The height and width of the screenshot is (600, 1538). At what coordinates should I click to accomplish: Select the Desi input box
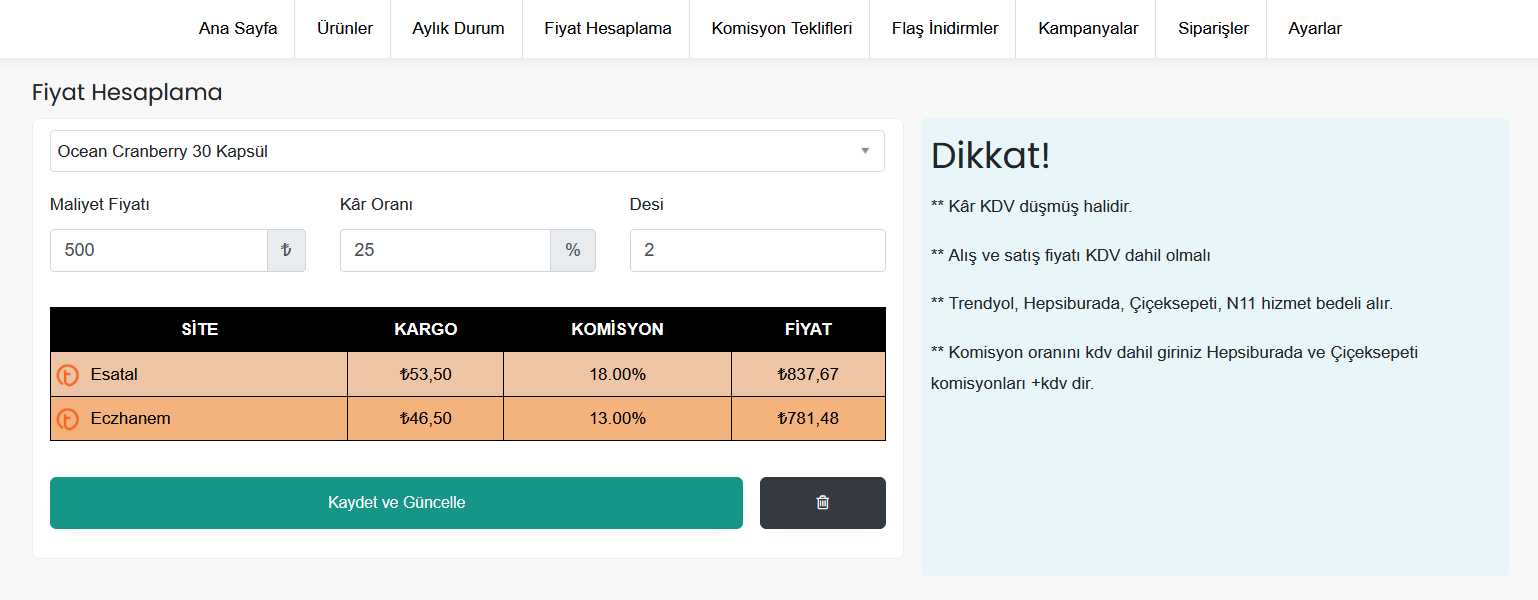757,250
